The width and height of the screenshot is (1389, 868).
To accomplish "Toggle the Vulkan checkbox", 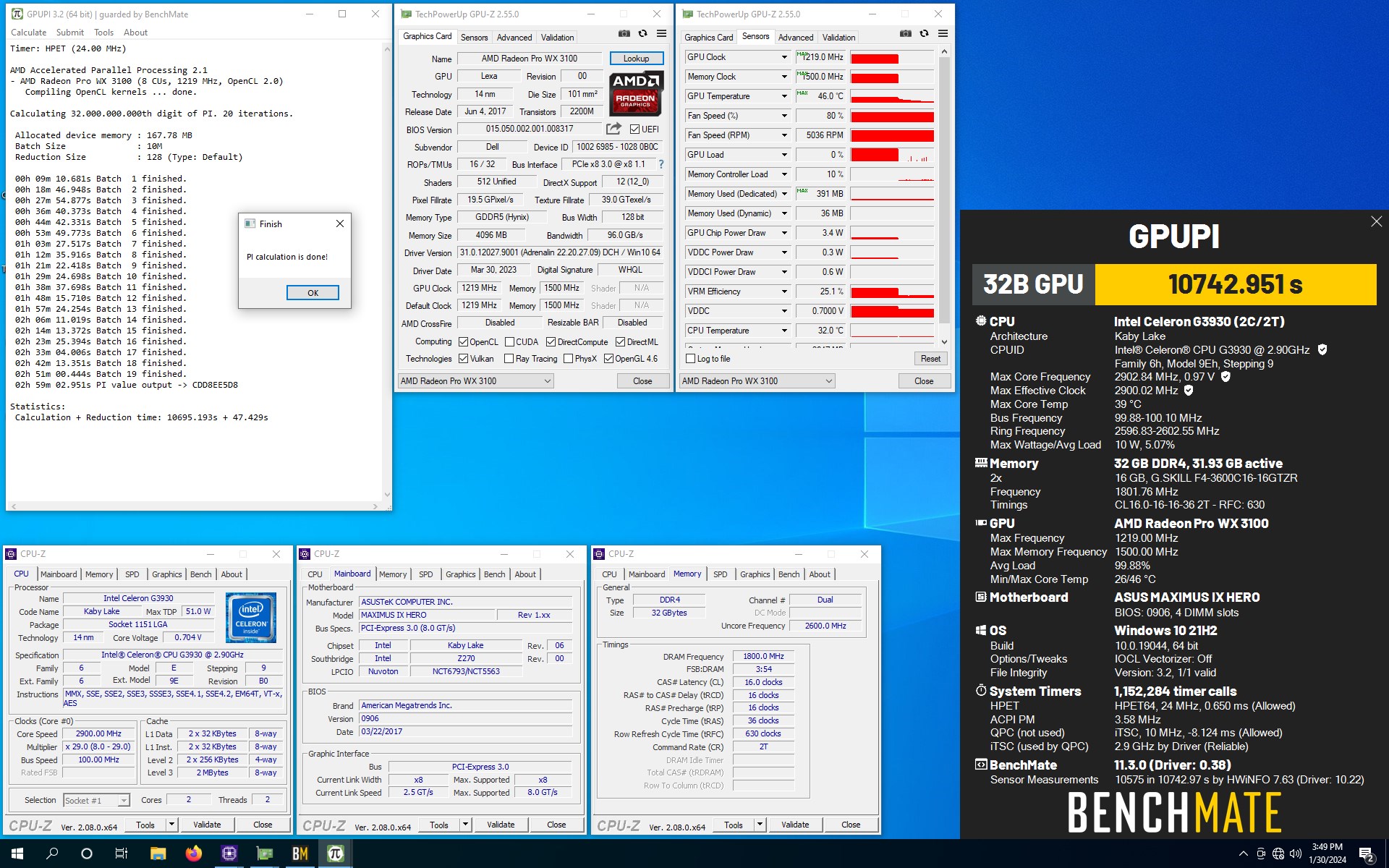I will [x=463, y=359].
